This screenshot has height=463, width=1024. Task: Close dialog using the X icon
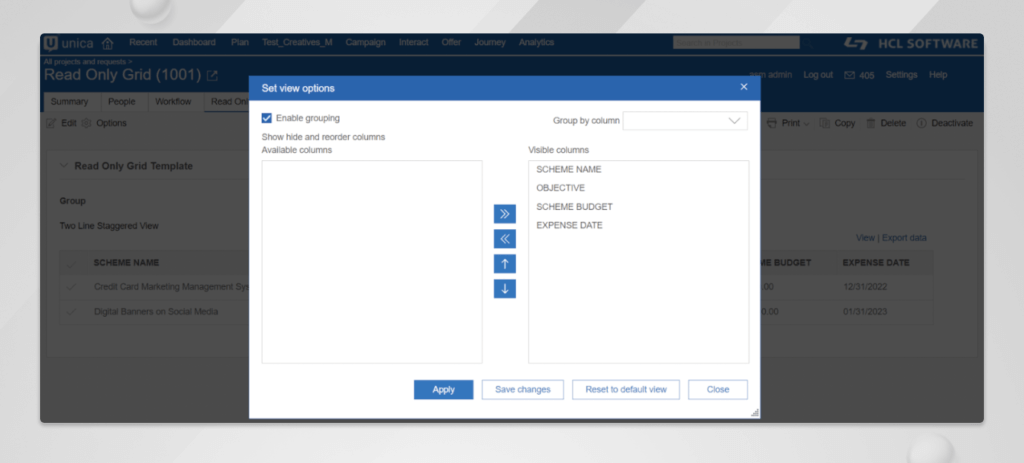click(x=743, y=87)
